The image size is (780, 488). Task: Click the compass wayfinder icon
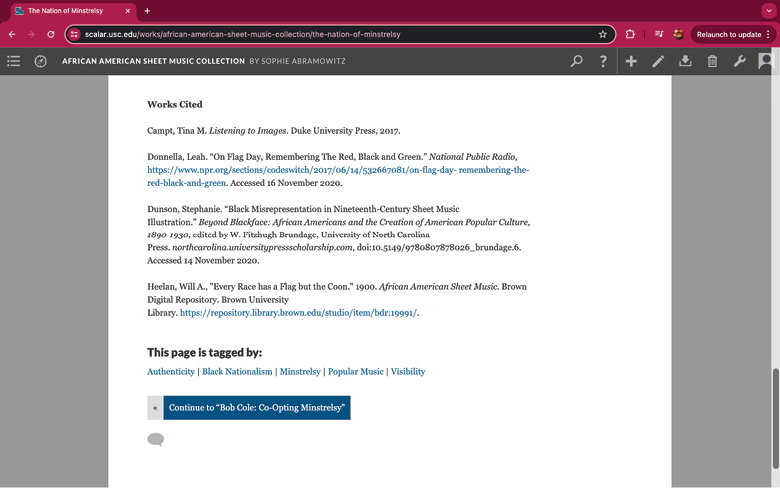pyautogui.click(x=41, y=61)
